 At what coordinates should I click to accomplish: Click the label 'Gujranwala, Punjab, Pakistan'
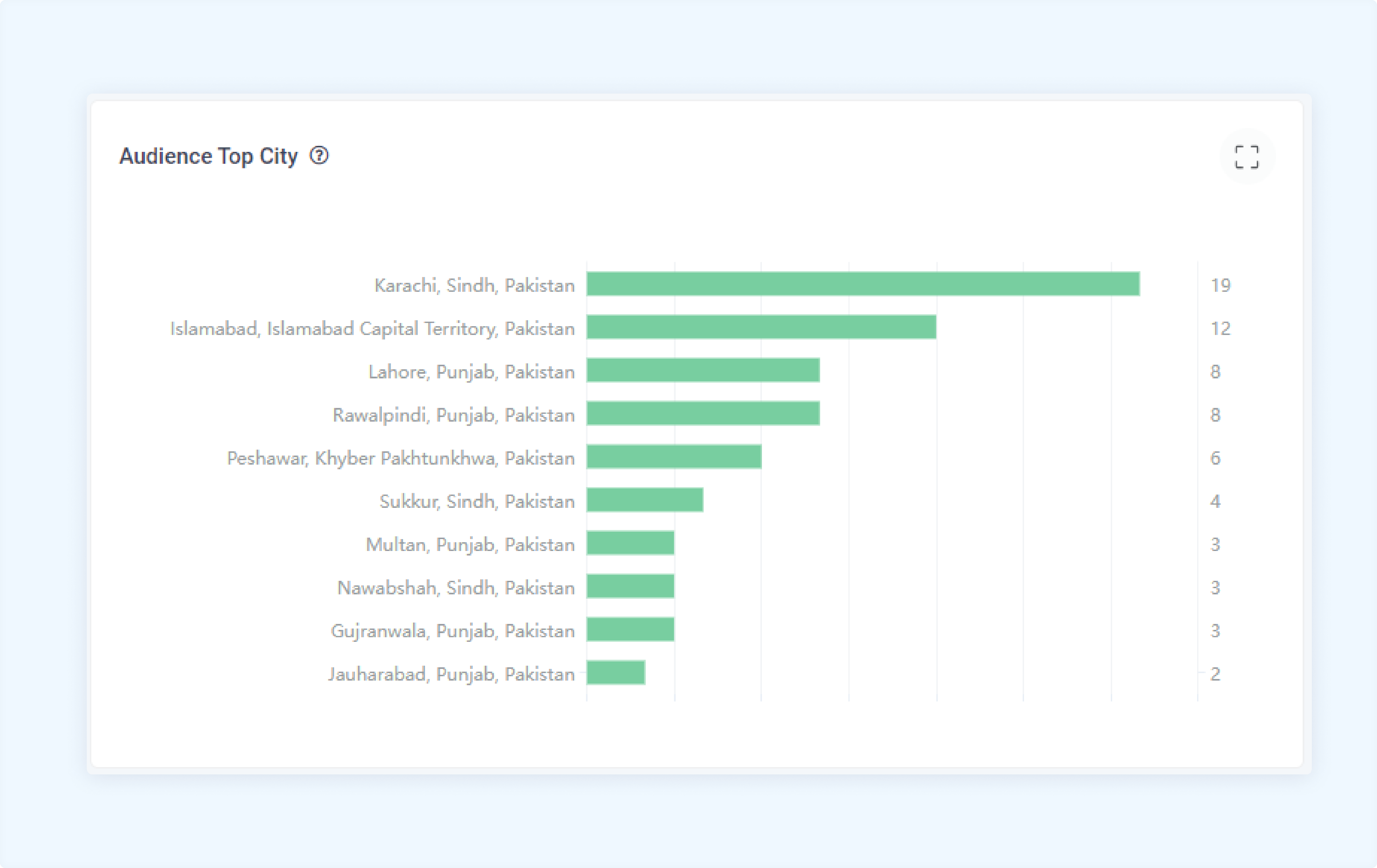[x=452, y=631]
